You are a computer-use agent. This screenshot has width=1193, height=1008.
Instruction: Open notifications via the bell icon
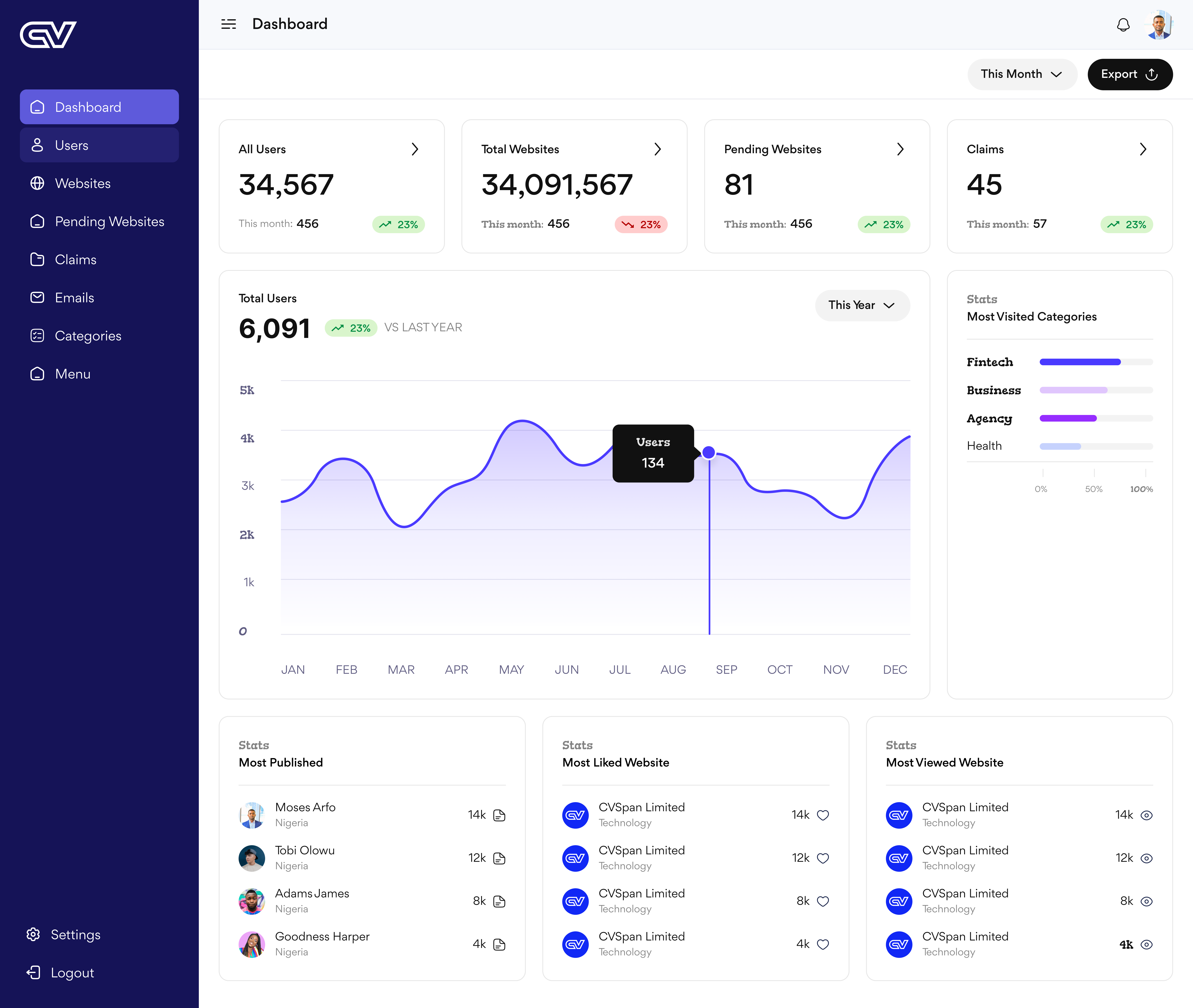tap(1123, 25)
